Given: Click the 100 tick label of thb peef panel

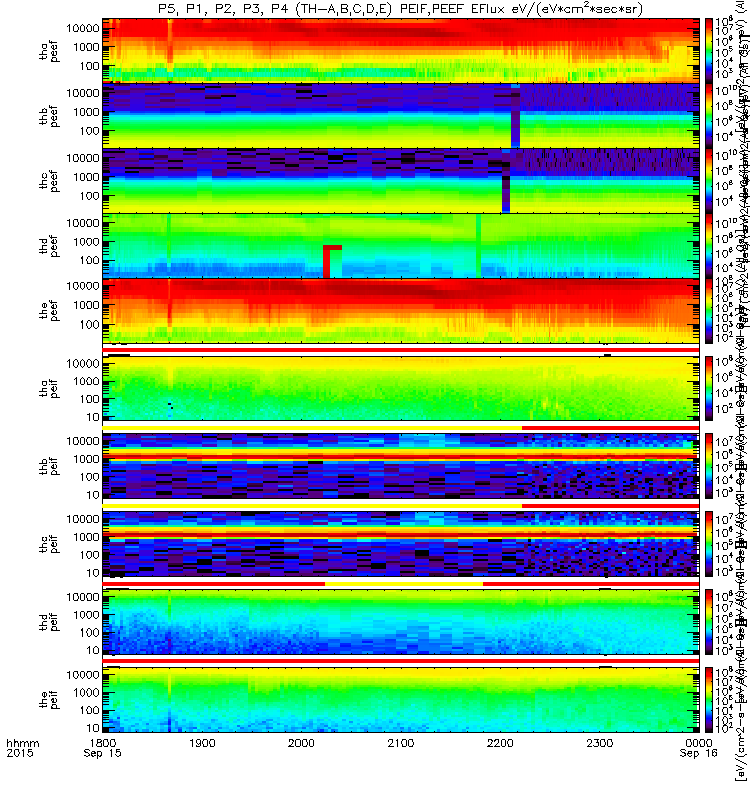Looking at the screenshot, I should [89, 131].
